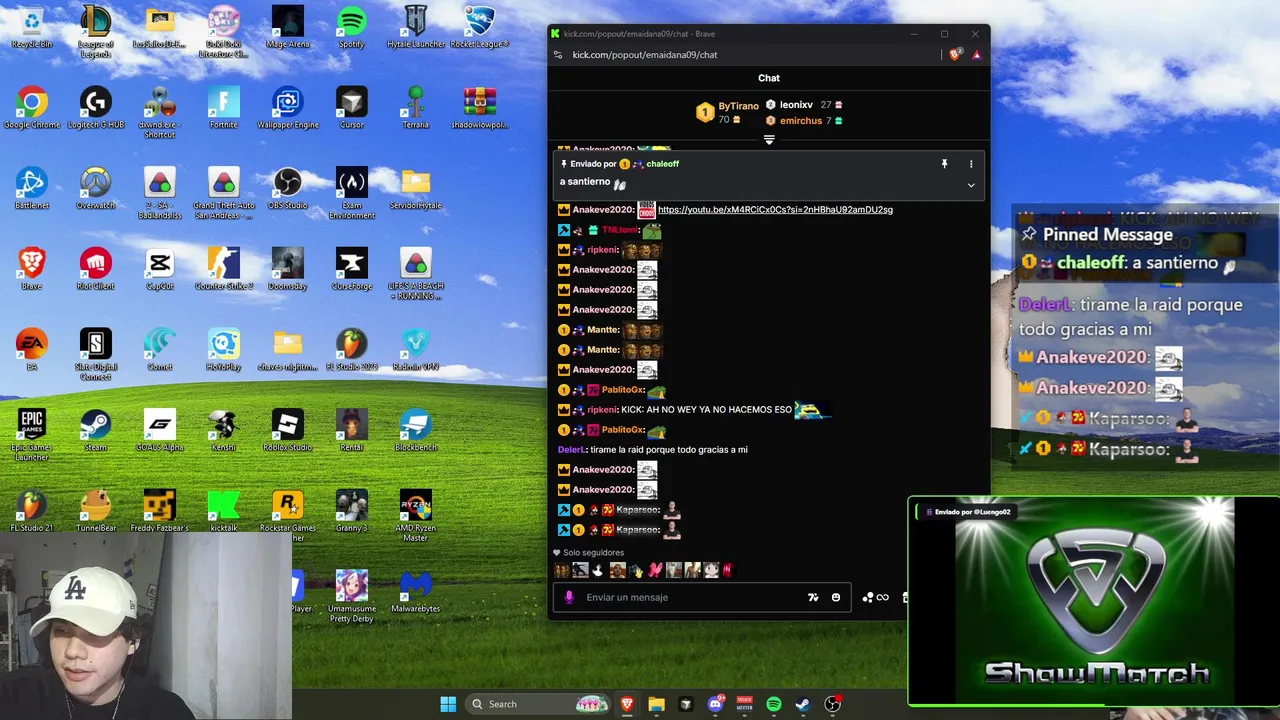
Task: Open File Explorer from the taskbar
Action: pyautogui.click(x=656, y=704)
